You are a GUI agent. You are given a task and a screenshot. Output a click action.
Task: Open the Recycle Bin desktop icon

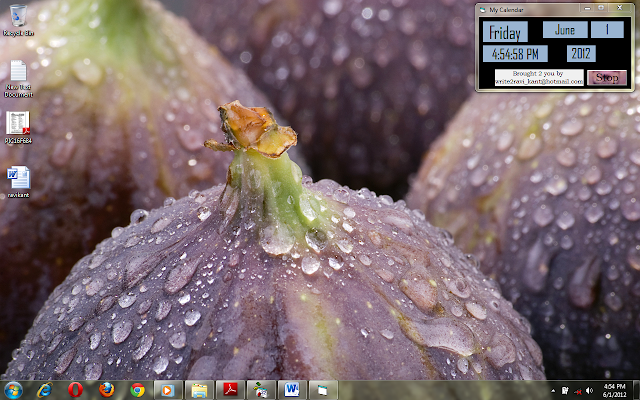coord(18,20)
